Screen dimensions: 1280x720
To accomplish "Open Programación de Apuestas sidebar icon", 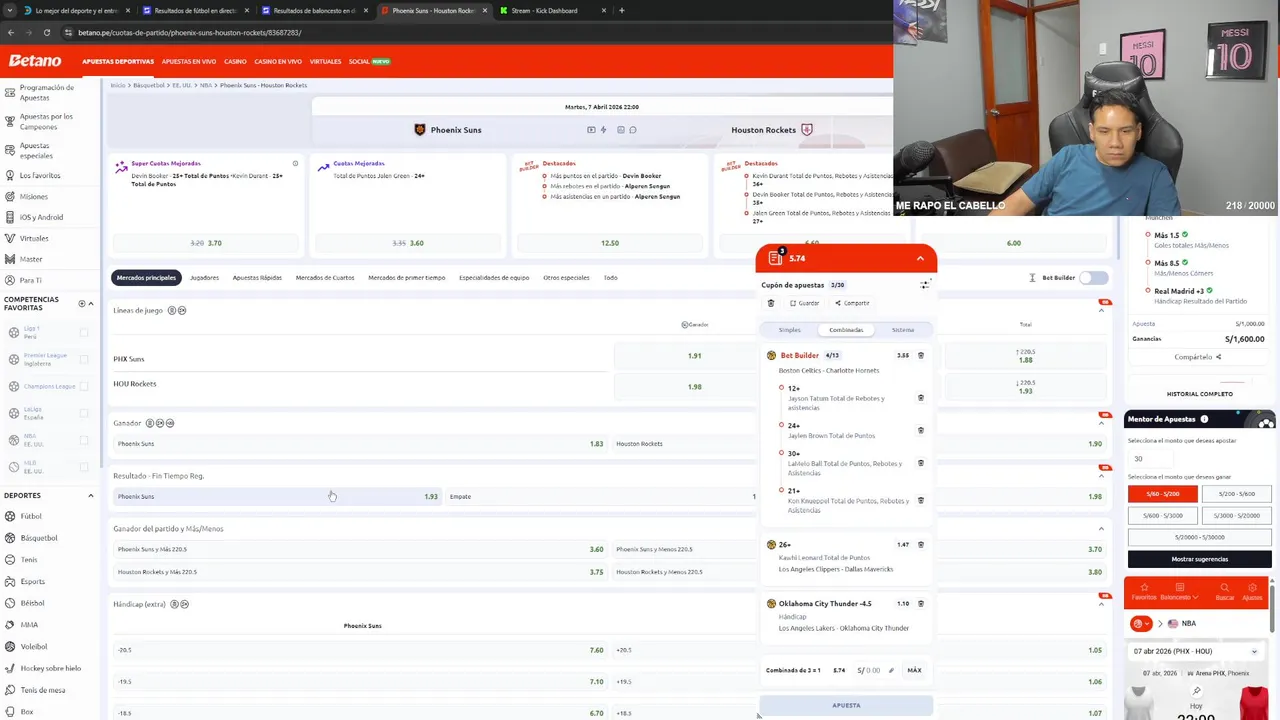I will [10, 92].
